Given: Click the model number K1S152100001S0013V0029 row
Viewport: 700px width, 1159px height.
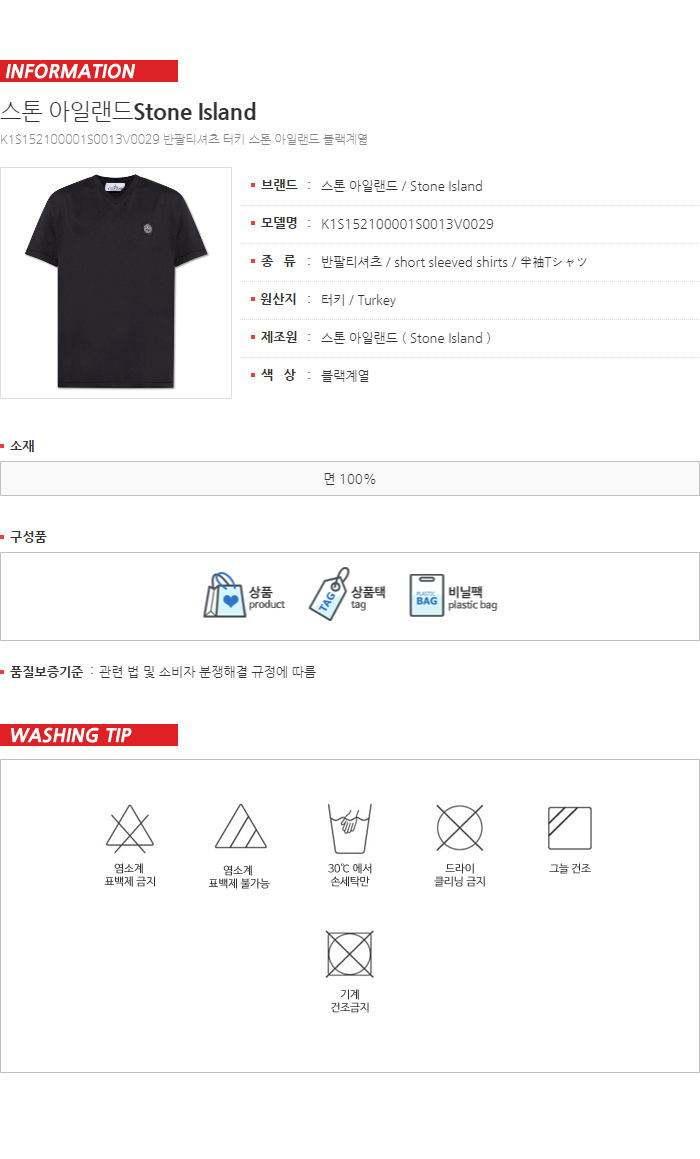Looking at the screenshot, I should (x=469, y=224).
